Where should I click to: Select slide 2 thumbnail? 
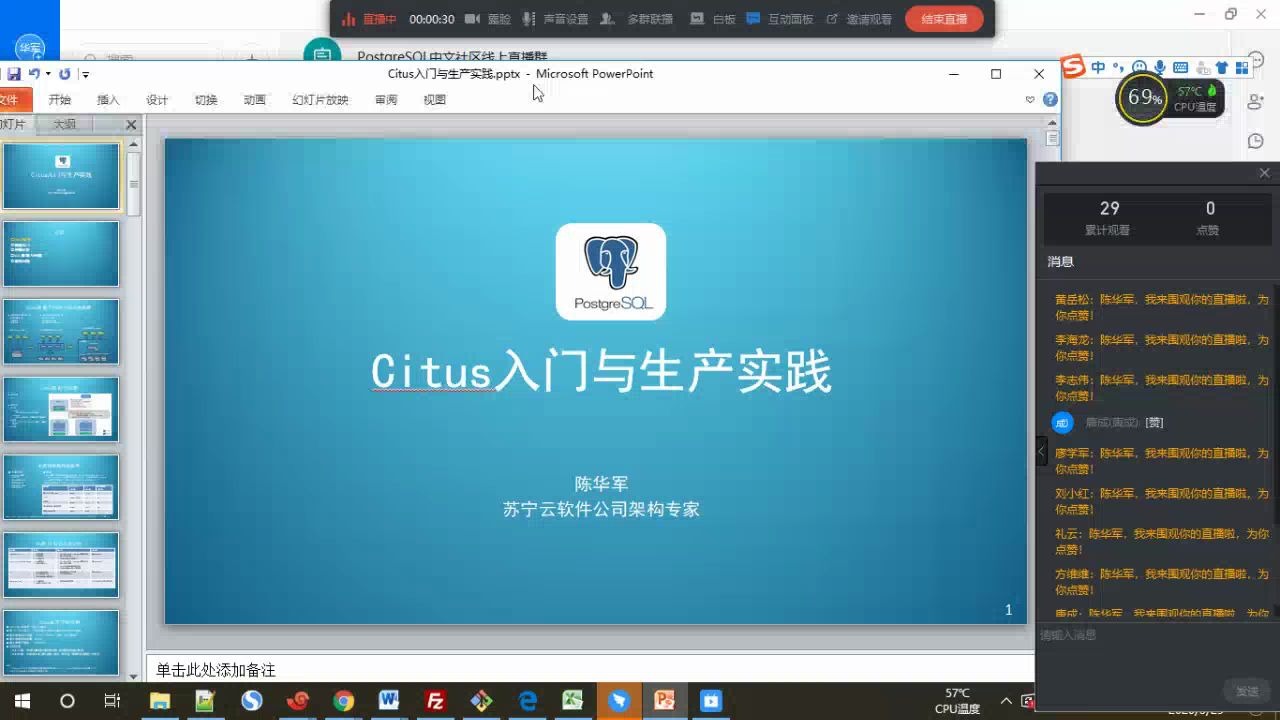(61, 254)
